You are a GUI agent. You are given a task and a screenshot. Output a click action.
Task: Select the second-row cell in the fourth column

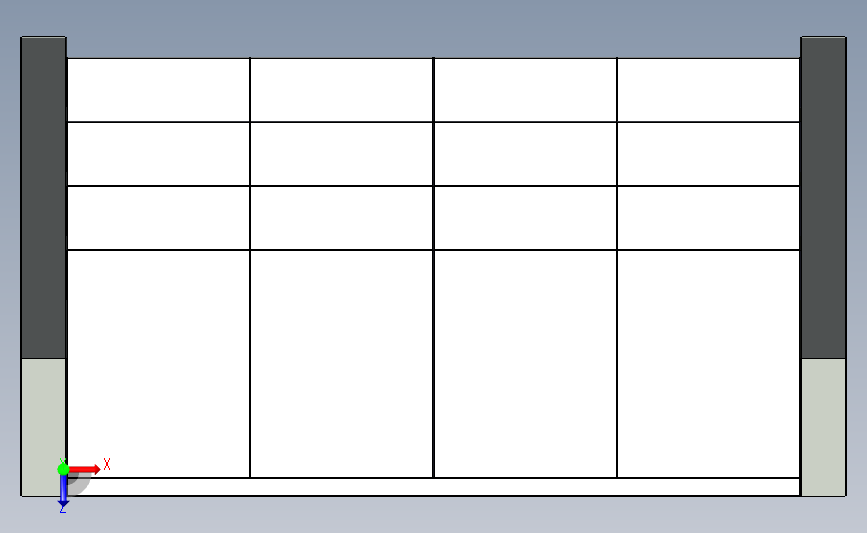pyautogui.click(x=708, y=154)
